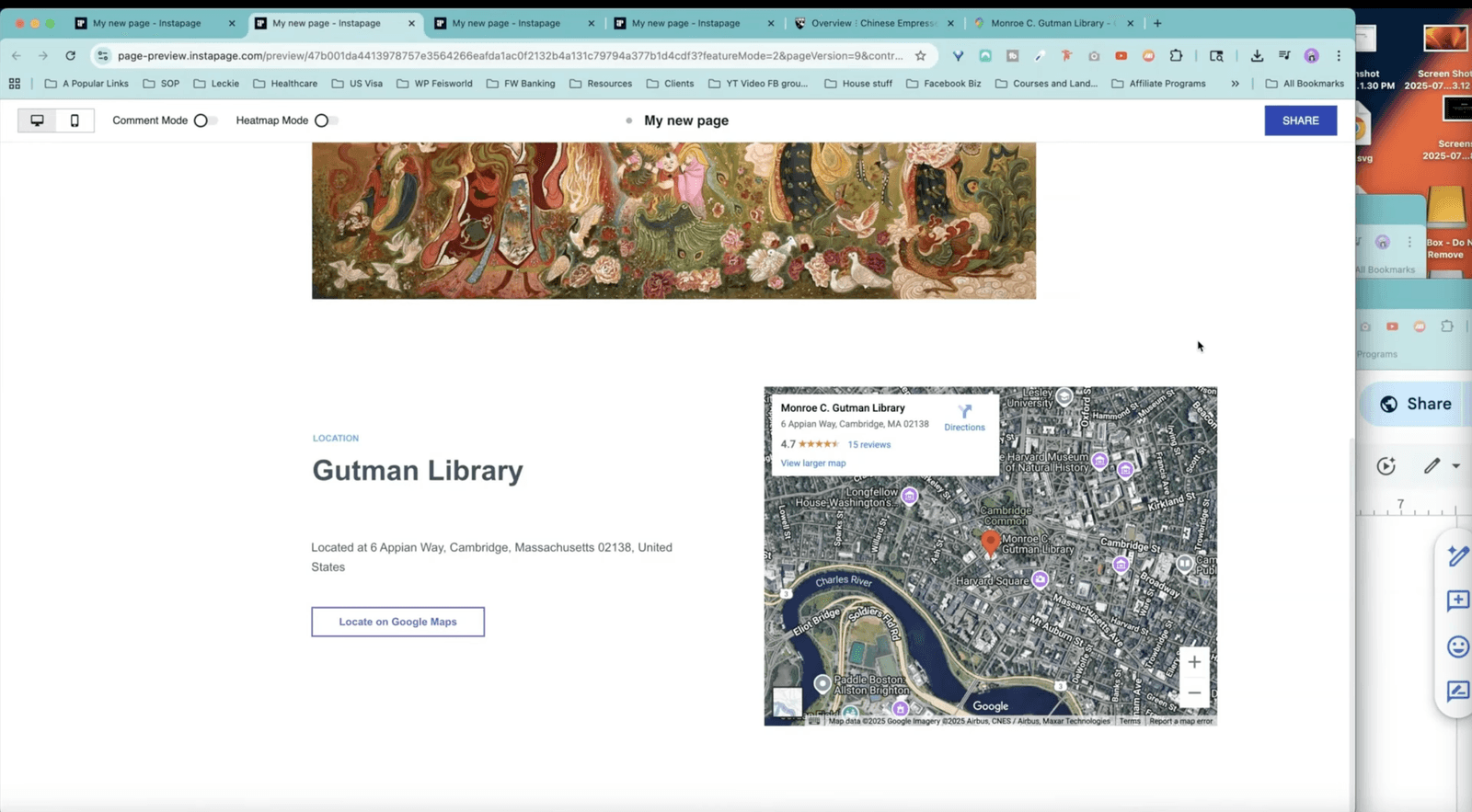Click View larger map link
This screenshot has height=812, width=1472.
click(x=812, y=463)
